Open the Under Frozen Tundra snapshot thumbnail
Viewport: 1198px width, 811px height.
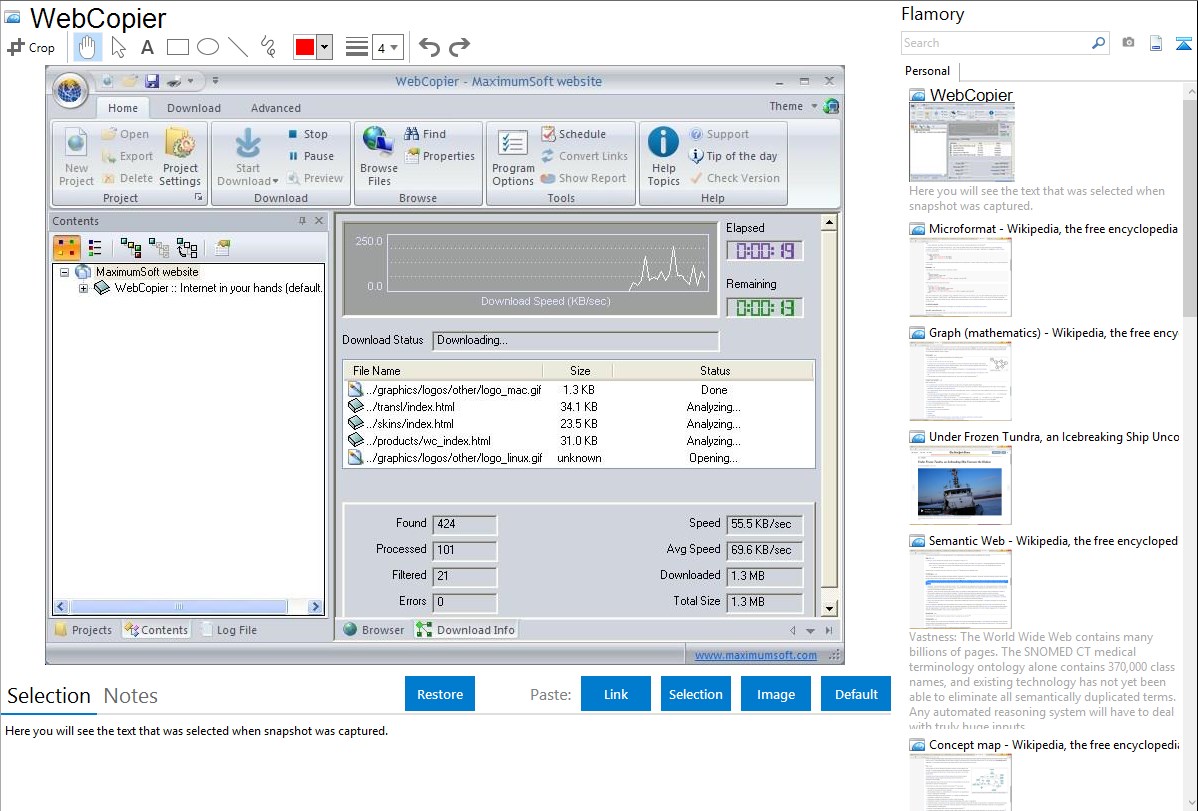960,485
